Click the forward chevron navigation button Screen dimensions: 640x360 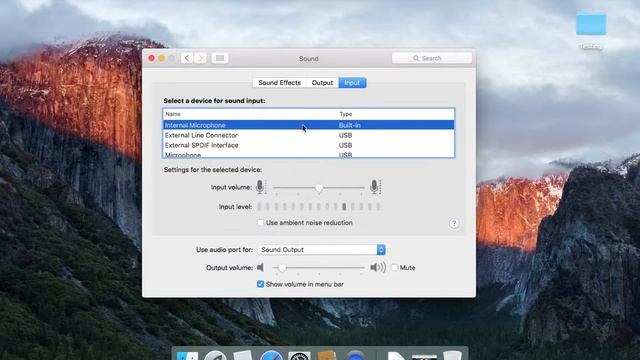click(x=200, y=58)
